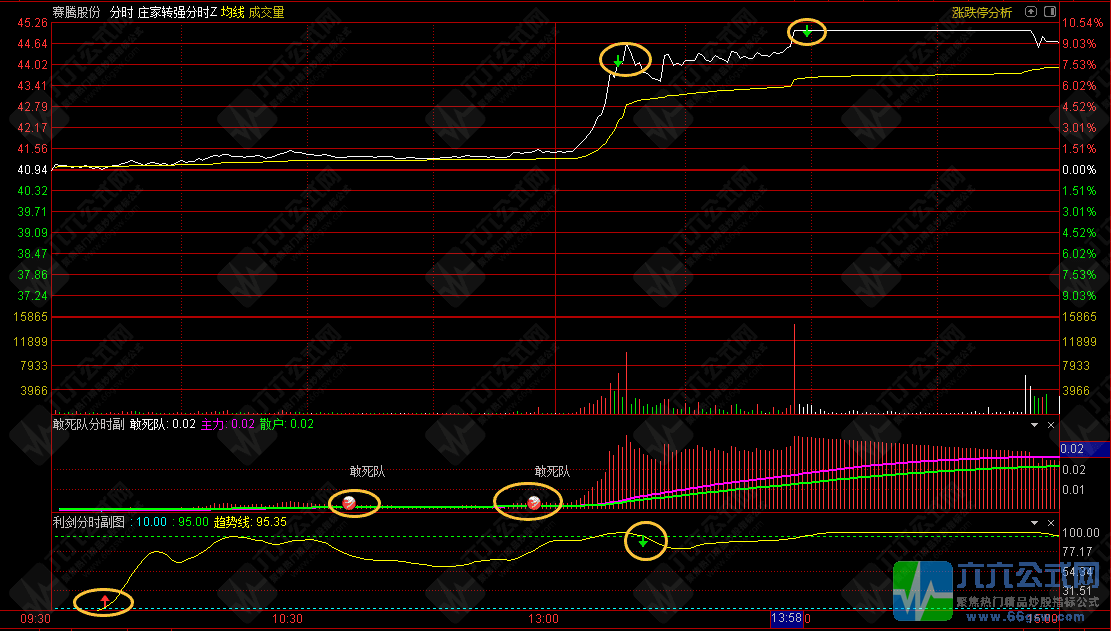Screen dimensions: 1111x631
Task: Click the green down arrow at limit-up price
Action: (x=807, y=32)
